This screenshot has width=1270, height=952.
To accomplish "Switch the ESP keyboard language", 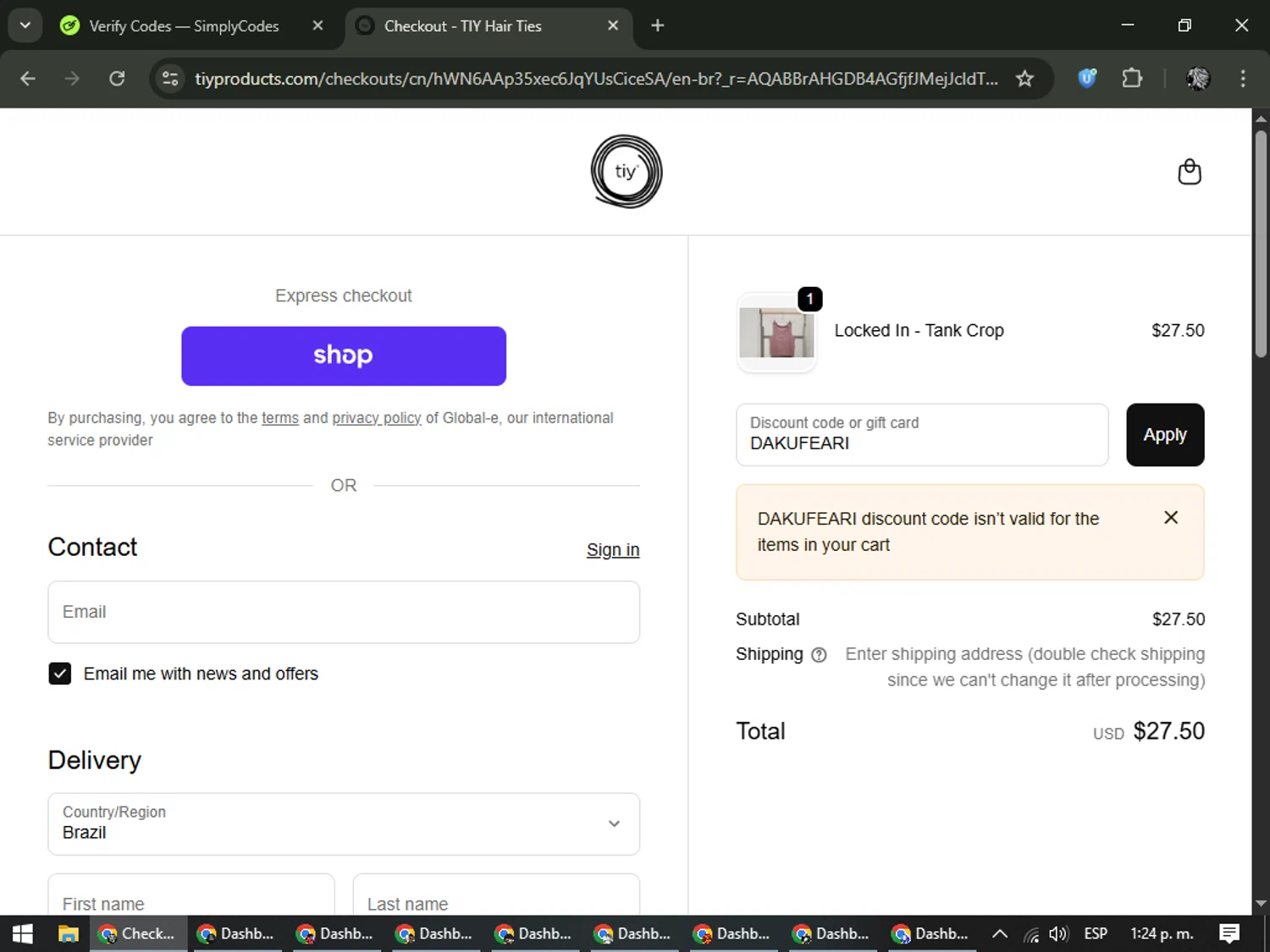I will (1096, 934).
